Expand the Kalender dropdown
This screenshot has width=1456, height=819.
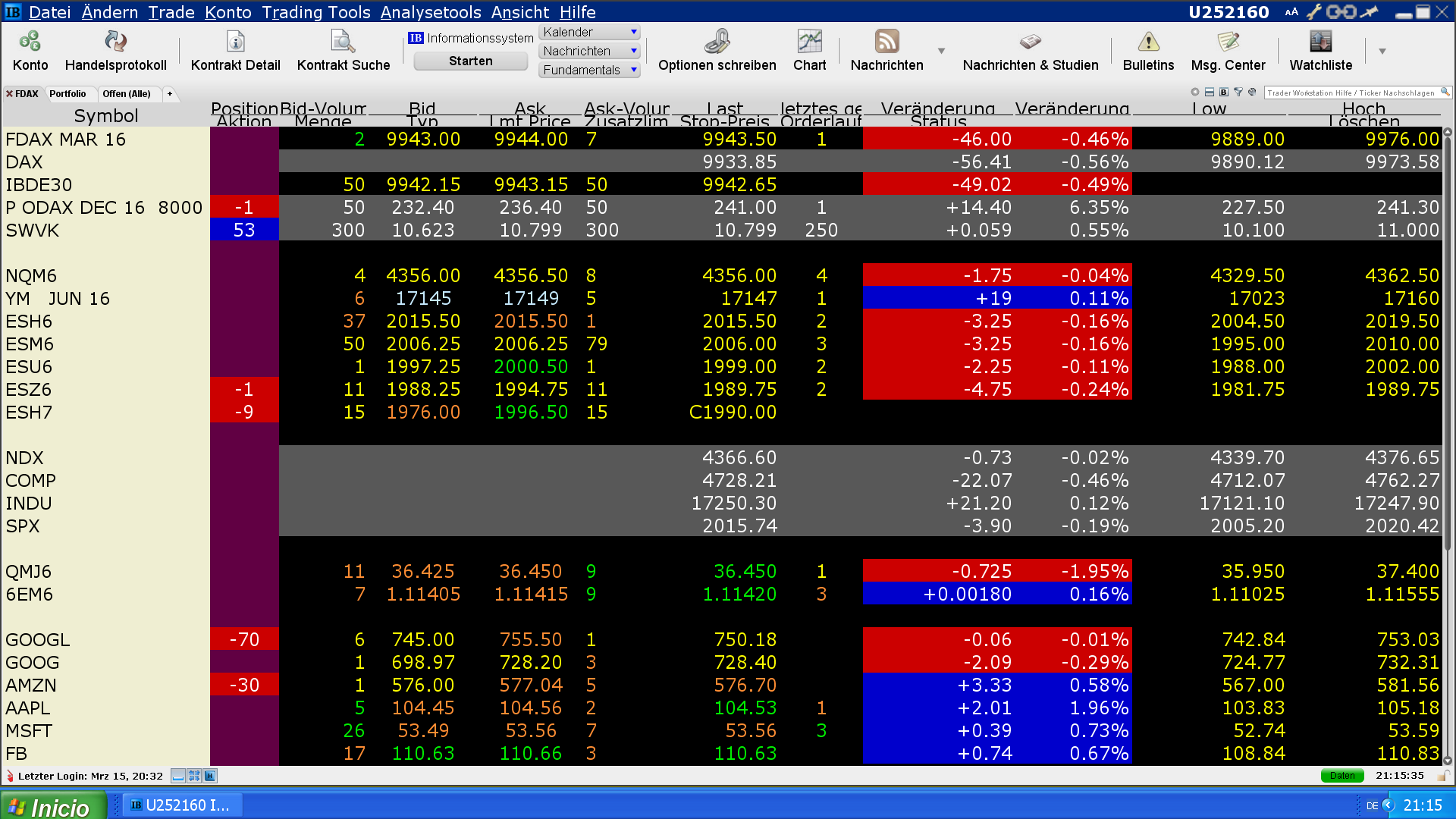(634, 32)
